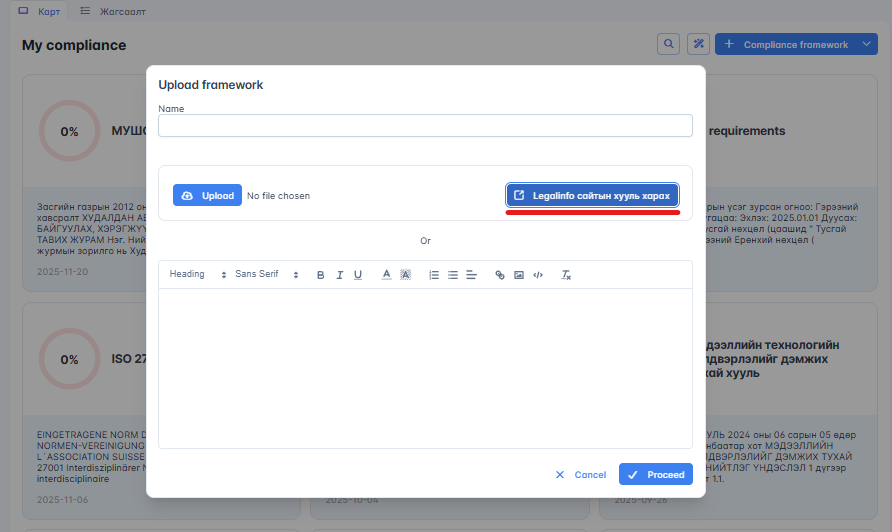Click the magic wand icon button
Image resolution: width=892 pixels, height=532 pixels.
698,44
